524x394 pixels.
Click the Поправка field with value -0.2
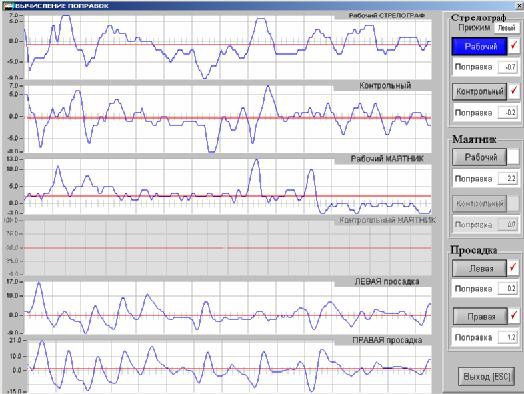coord(508,113)
